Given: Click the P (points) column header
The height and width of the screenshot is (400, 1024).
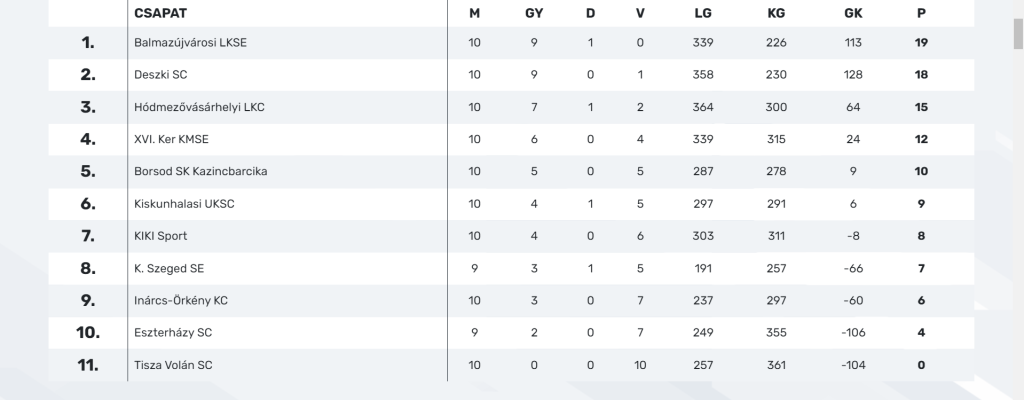Looking at the screenshot, I should (921, 13).
